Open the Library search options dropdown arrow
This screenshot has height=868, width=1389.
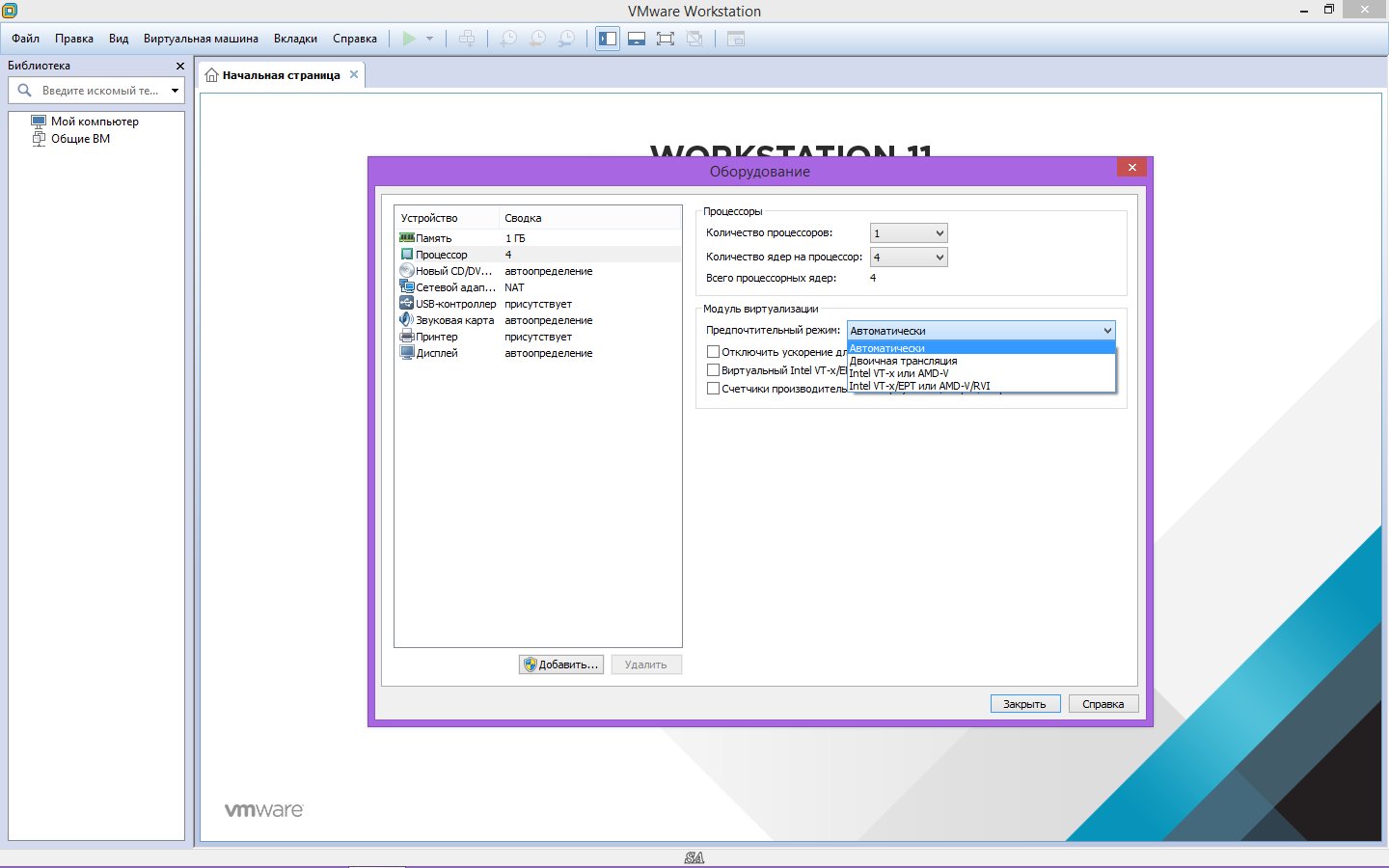point(175,91)
